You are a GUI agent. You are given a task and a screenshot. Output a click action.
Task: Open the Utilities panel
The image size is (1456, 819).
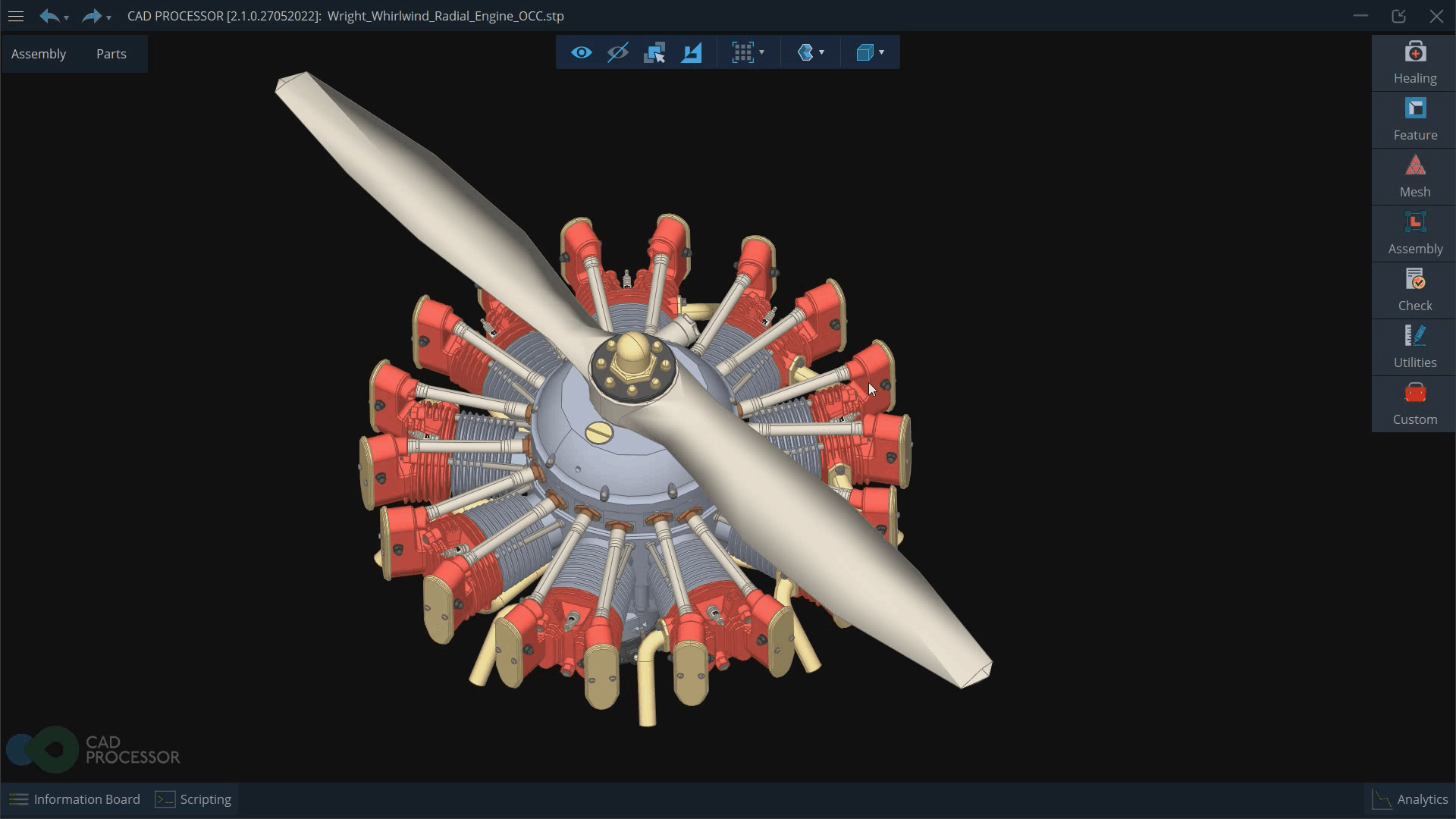pos(1414,347)
